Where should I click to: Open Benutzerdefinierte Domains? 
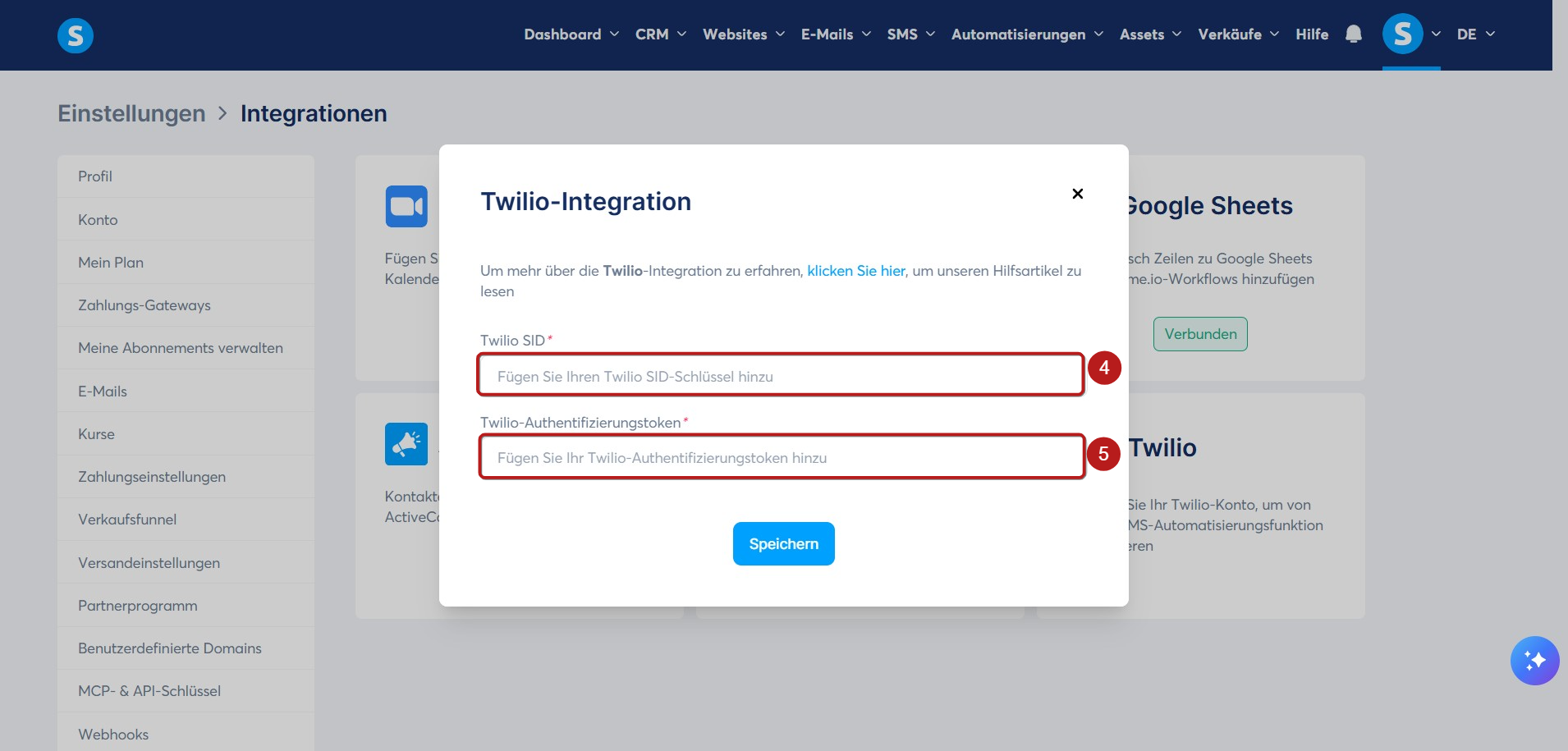186,648
